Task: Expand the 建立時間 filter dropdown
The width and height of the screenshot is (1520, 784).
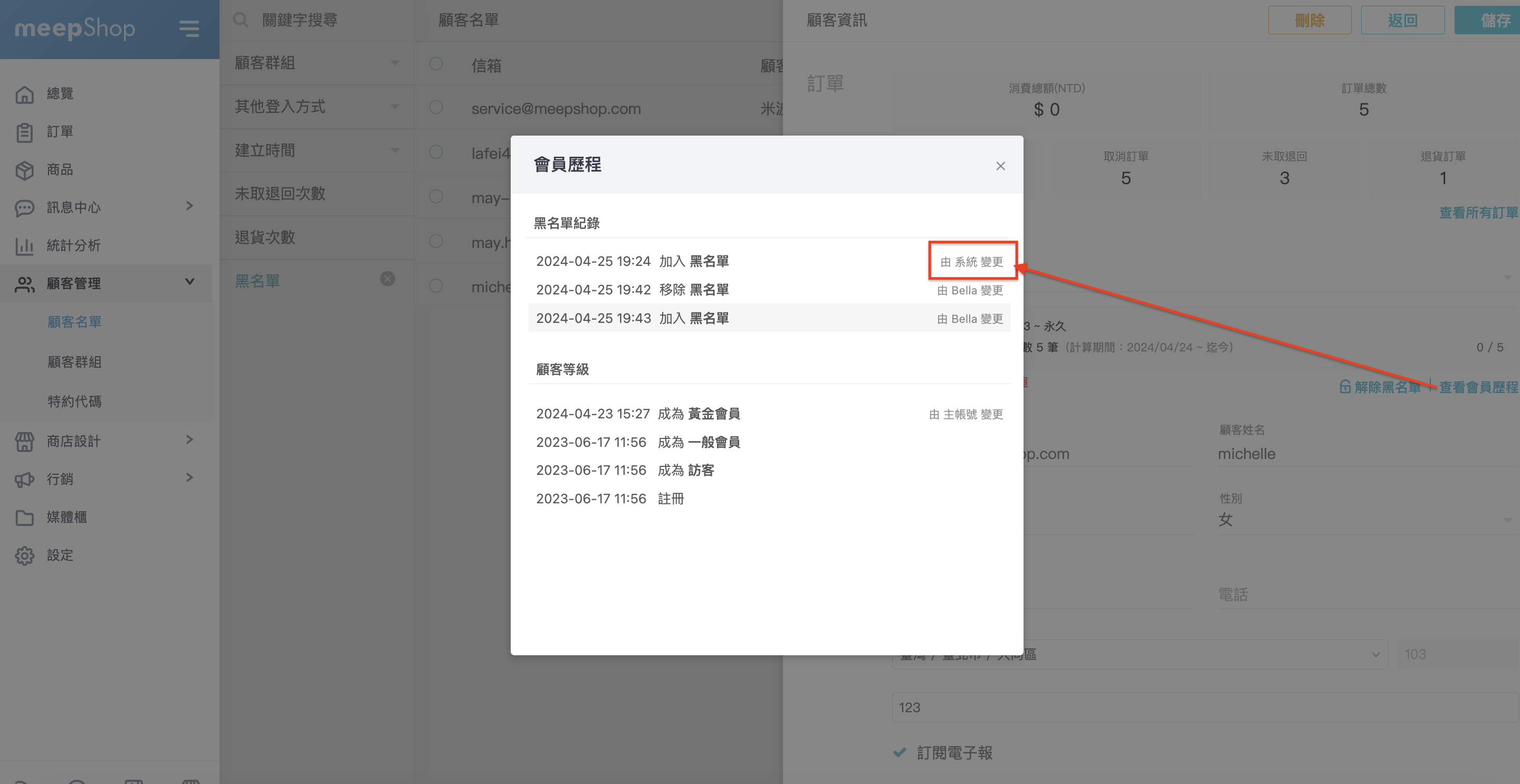Action: (395, 150)
